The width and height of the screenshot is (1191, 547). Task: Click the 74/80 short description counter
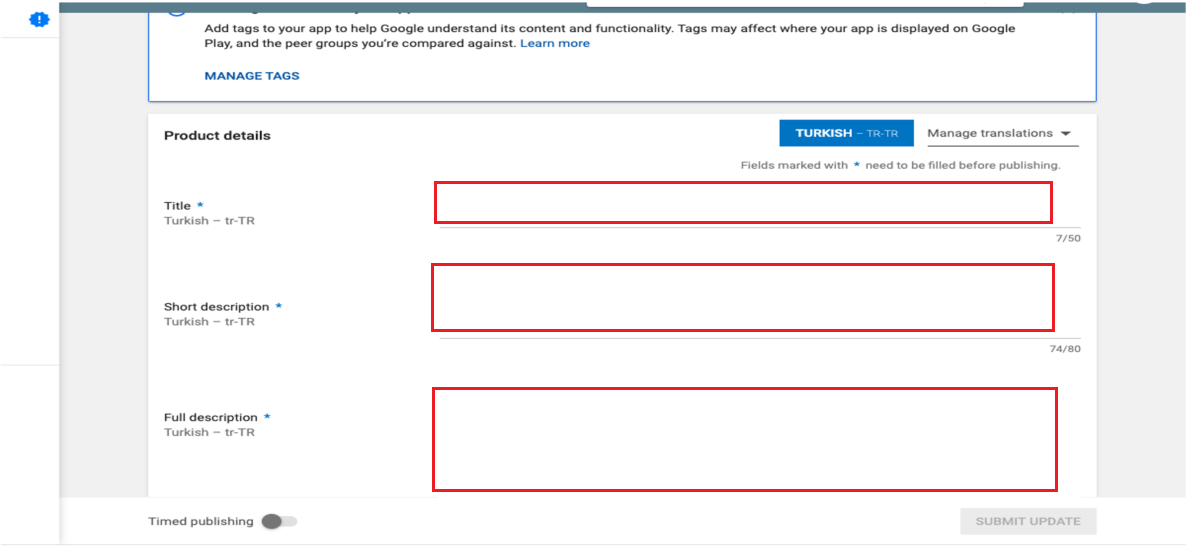pos(1066,349)
